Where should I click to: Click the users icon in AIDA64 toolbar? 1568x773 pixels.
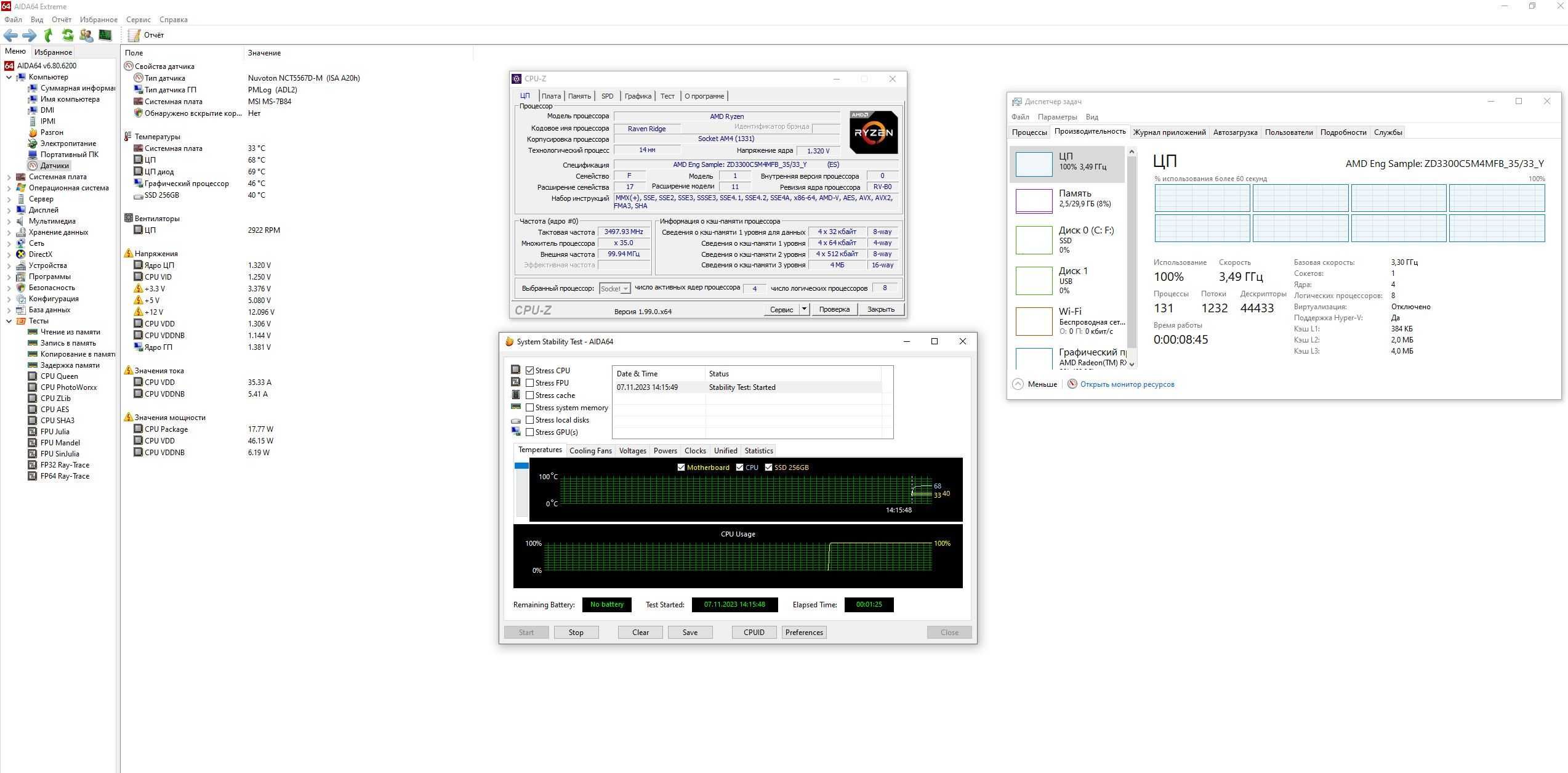(x=86, y=35)
